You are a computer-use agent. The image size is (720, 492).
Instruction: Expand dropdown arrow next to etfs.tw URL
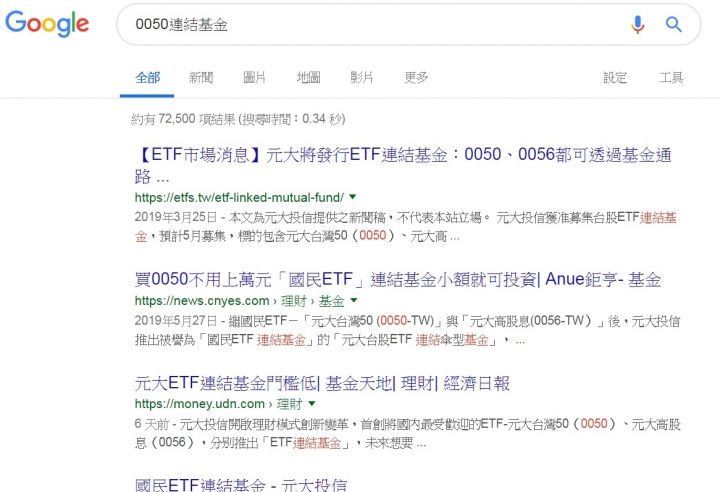click(x=353, y=197)
